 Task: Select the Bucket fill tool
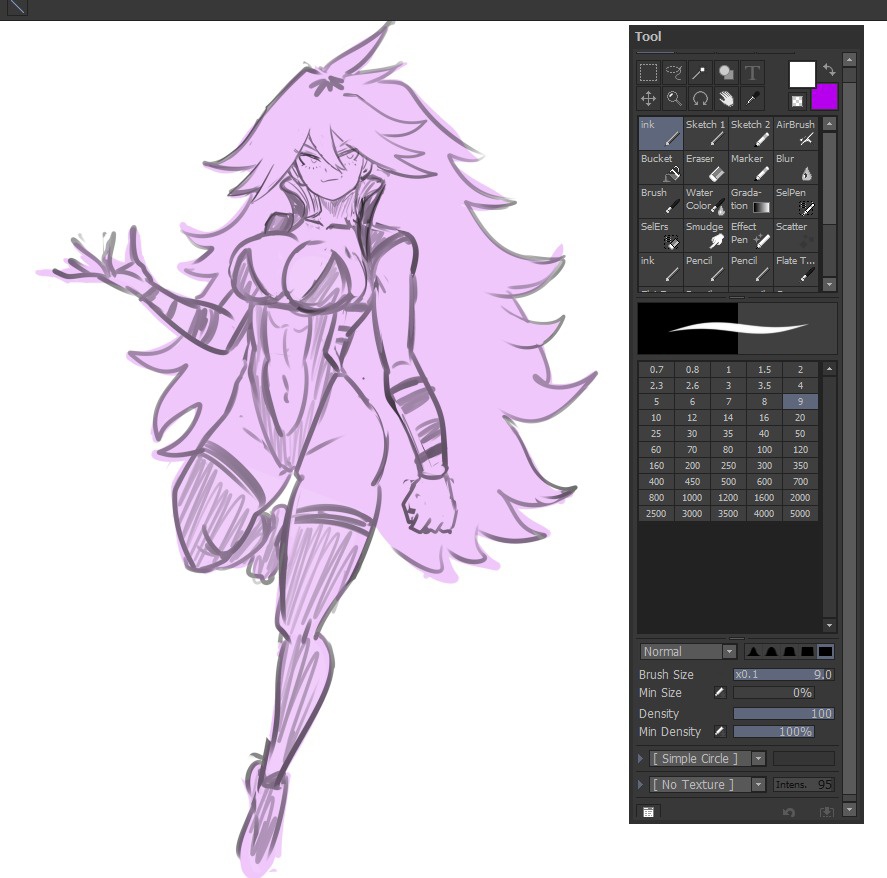661,167
